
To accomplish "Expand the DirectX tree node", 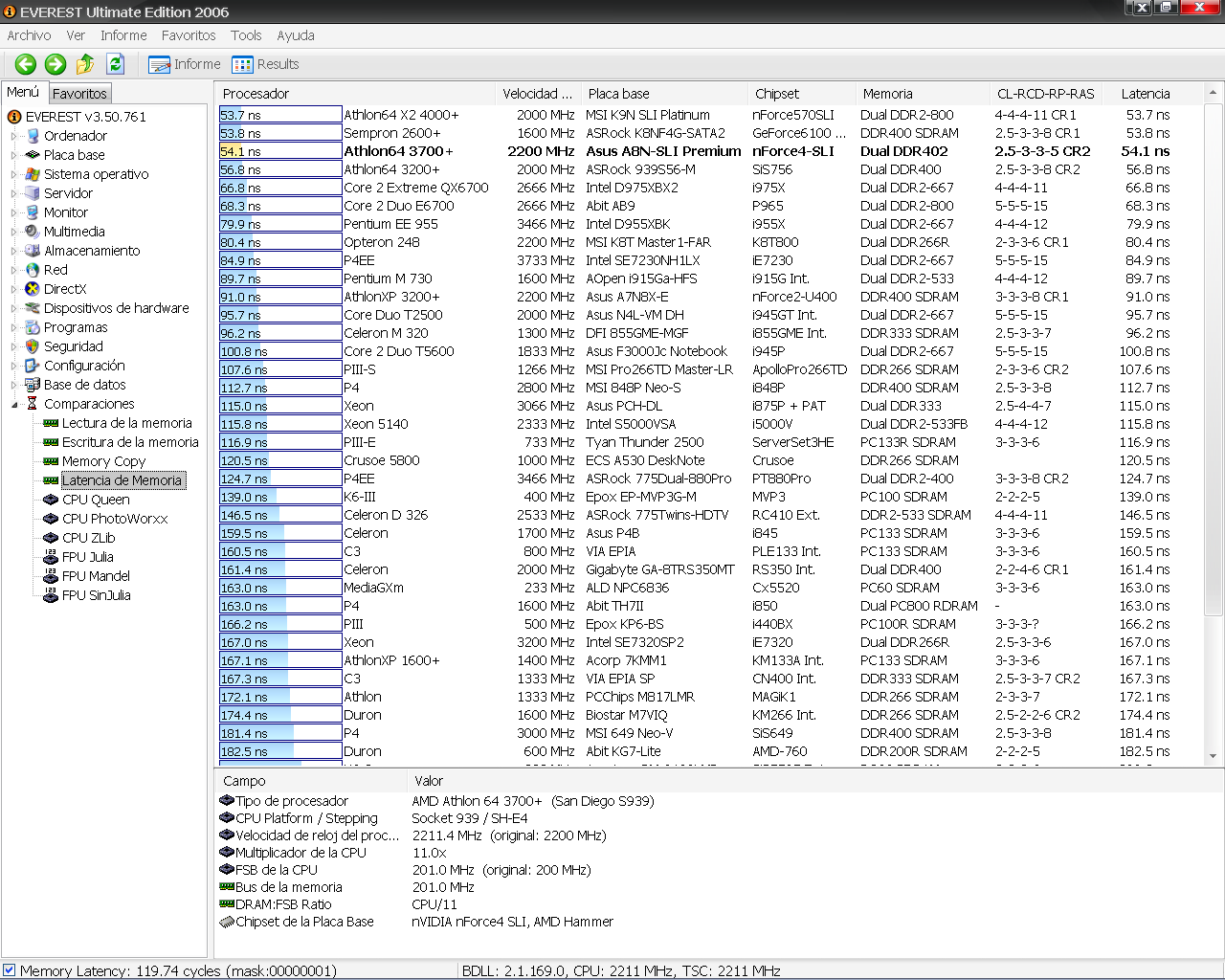I will pyautogui.click(x=14, y=289).
